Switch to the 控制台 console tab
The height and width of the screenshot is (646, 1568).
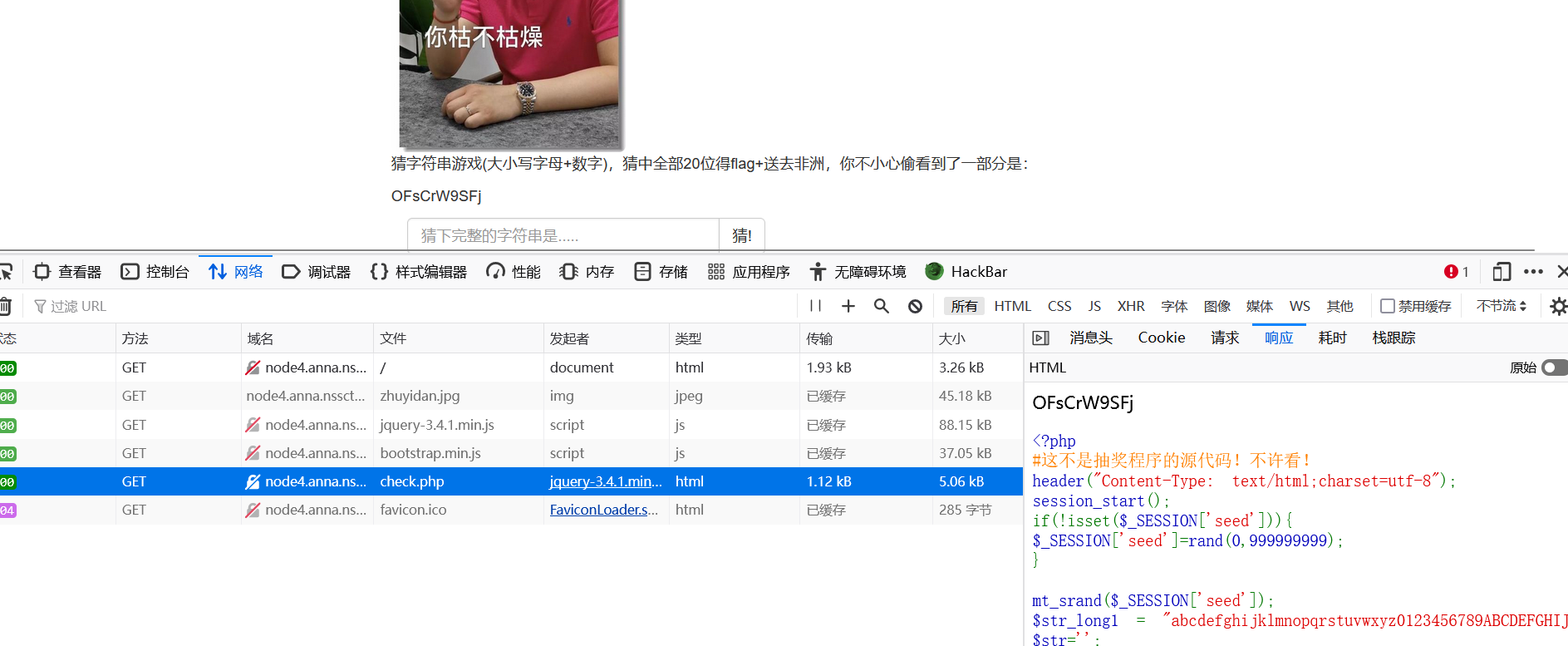tap(155, 272)
